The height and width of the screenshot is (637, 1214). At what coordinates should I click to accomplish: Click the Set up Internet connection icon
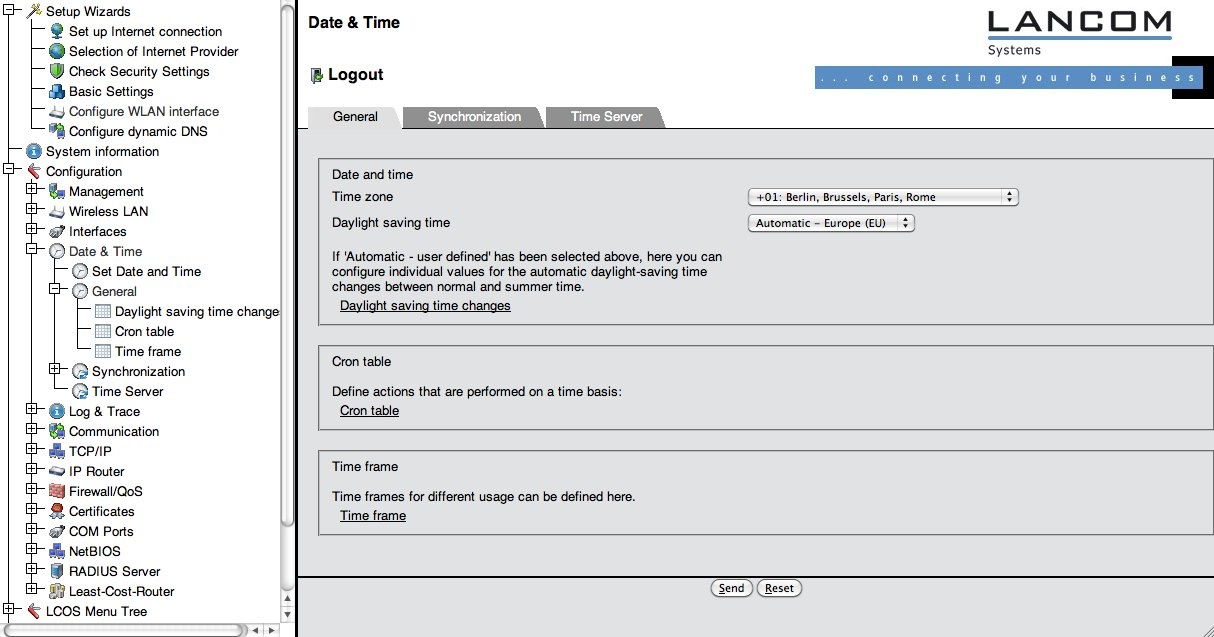(57, 31)
